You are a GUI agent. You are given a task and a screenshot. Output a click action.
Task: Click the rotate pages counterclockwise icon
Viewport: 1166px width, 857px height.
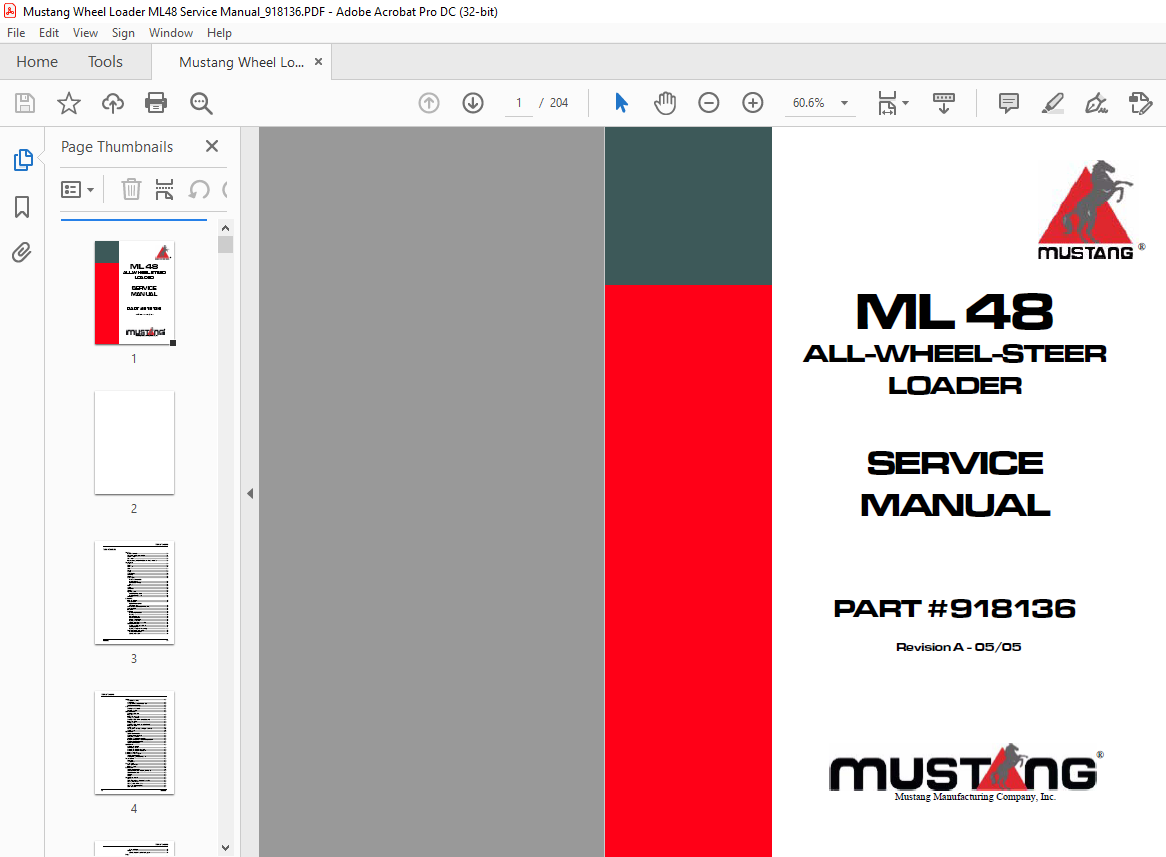199,190
